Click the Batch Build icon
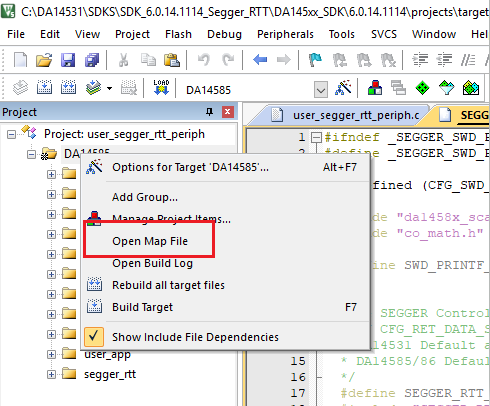The width and height of the screenshot is (490, 406). pyautogui.click(x=94, y=88)
